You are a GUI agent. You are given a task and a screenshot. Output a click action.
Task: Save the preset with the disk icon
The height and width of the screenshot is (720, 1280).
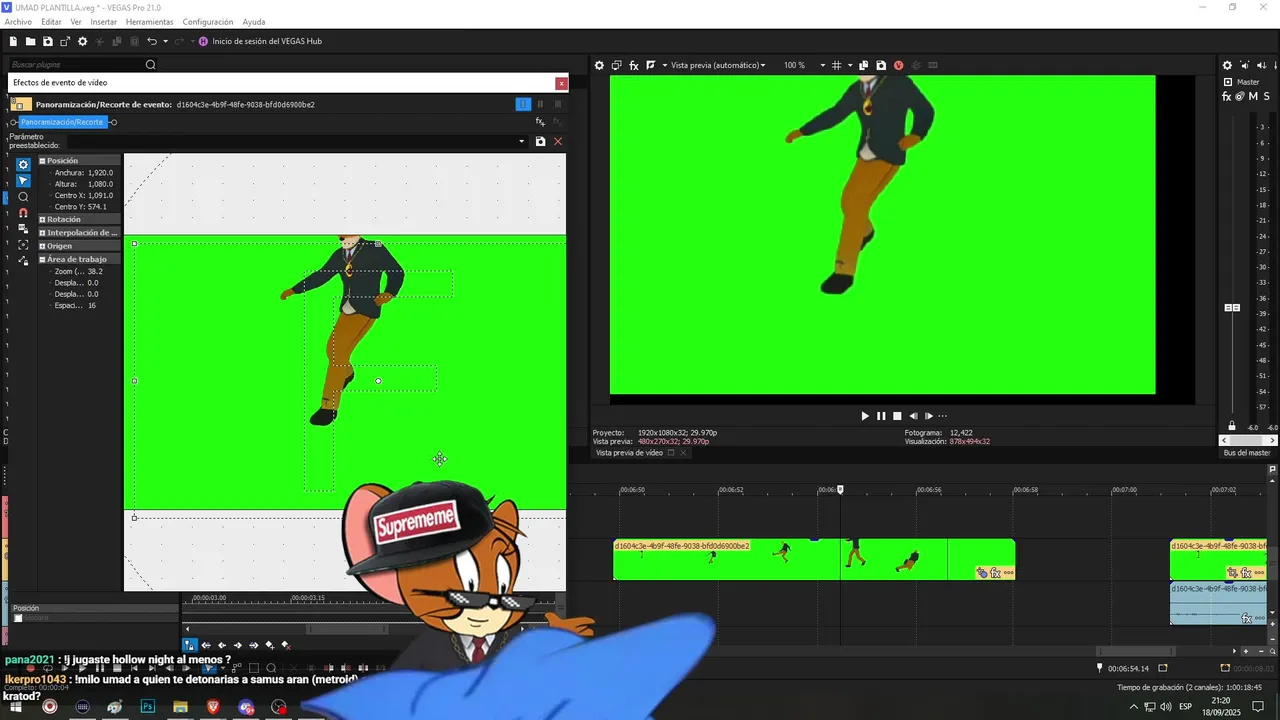click(540, 142)
